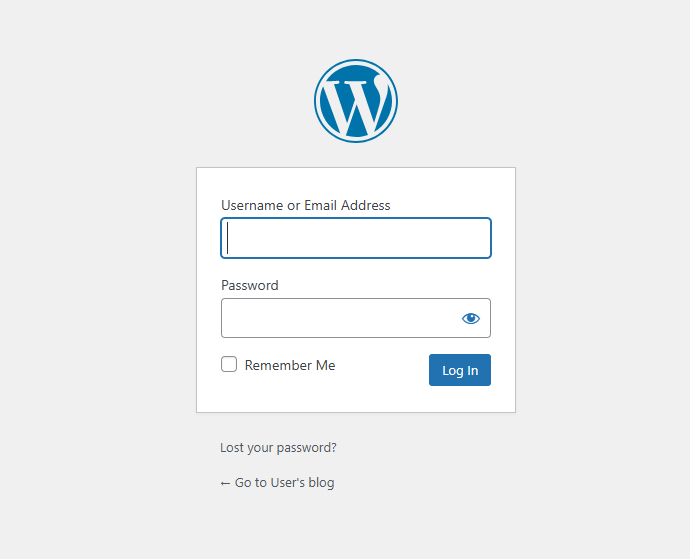Click the left arrow before Go to User's blog
The width and height of the screenshot is (690, 559).
tap(225, 483)
